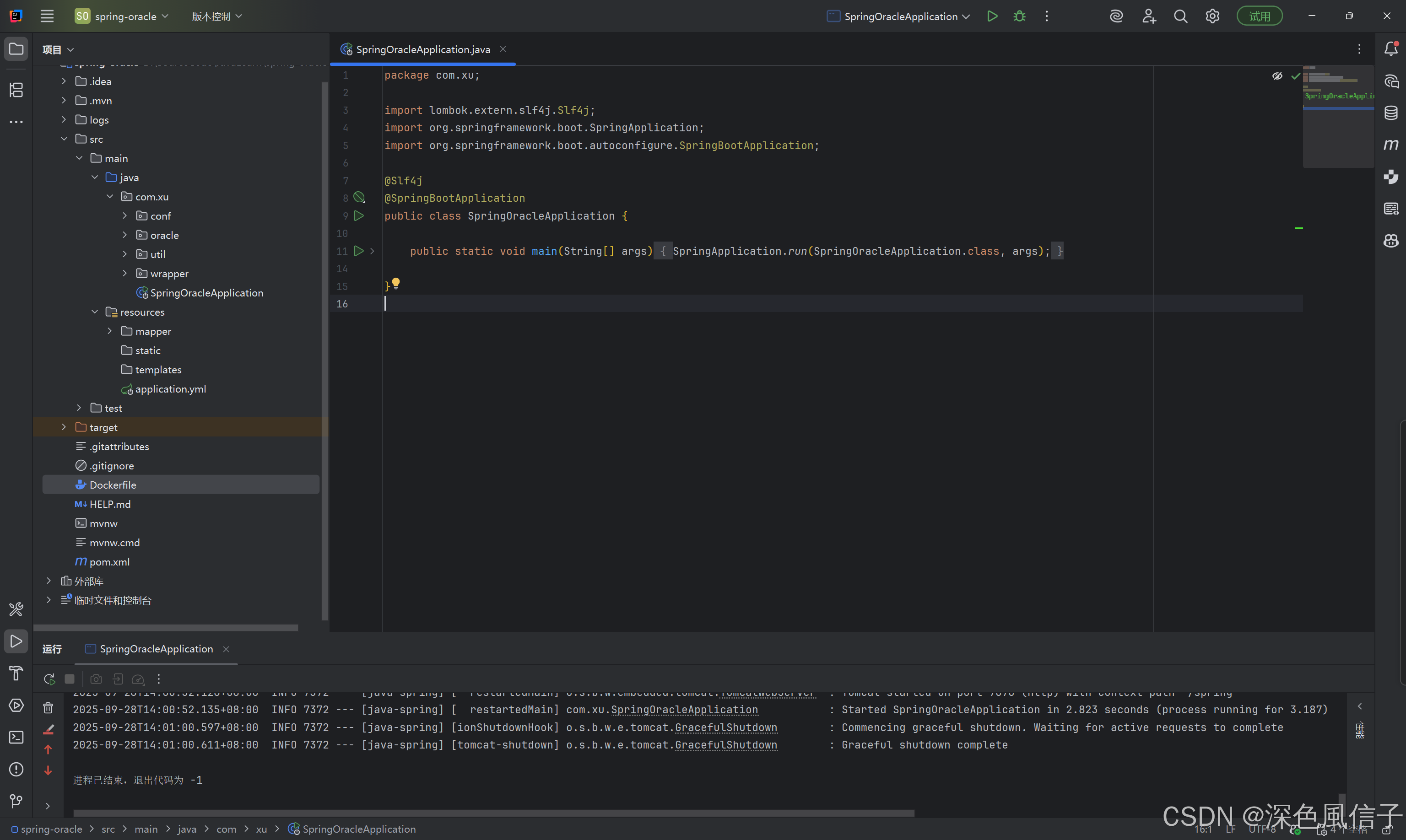1406x840 pixels.
Task: Open the Structure tool window
Action: (16, 89)
